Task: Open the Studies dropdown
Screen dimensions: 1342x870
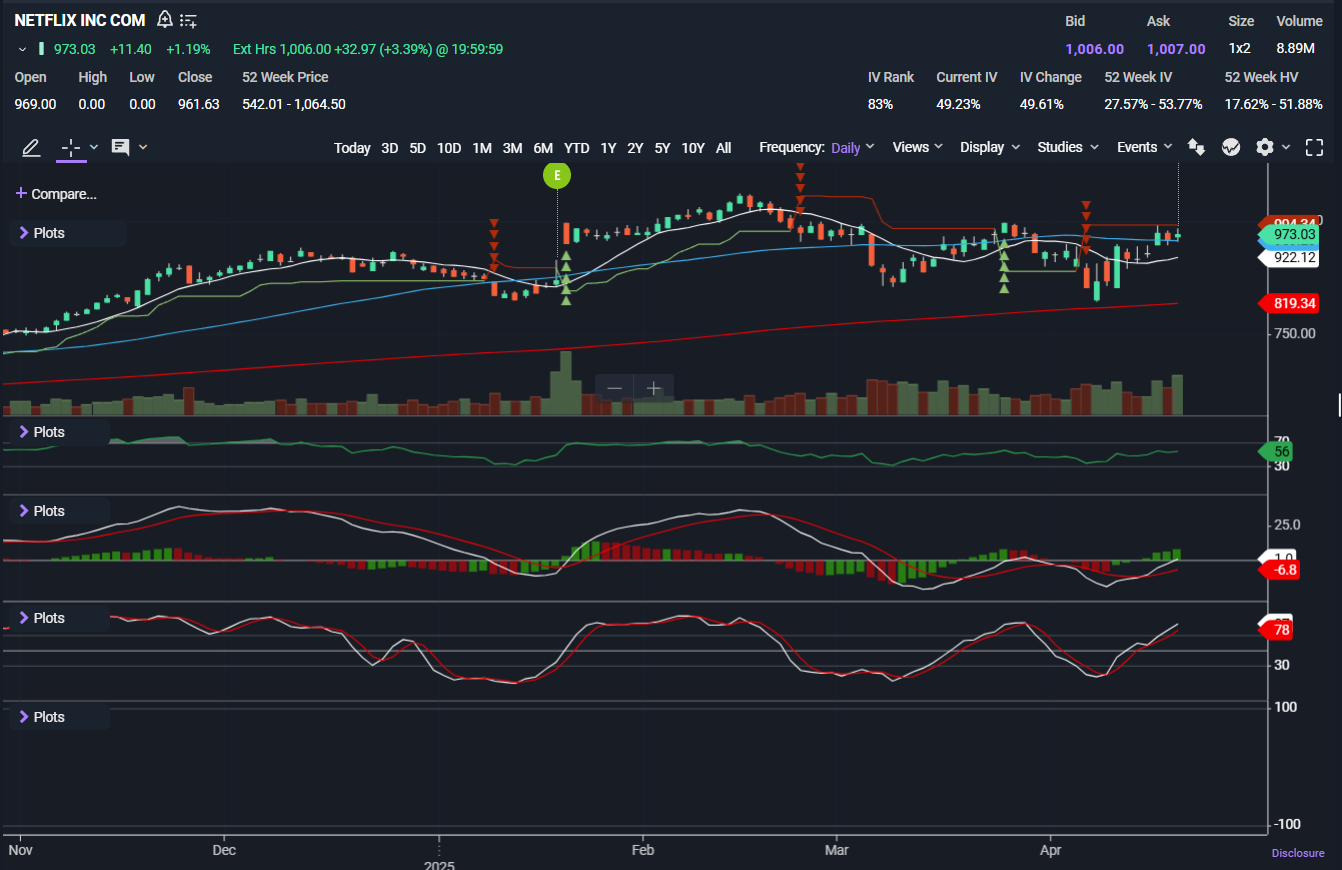Action: click(x=1069, y=147)
